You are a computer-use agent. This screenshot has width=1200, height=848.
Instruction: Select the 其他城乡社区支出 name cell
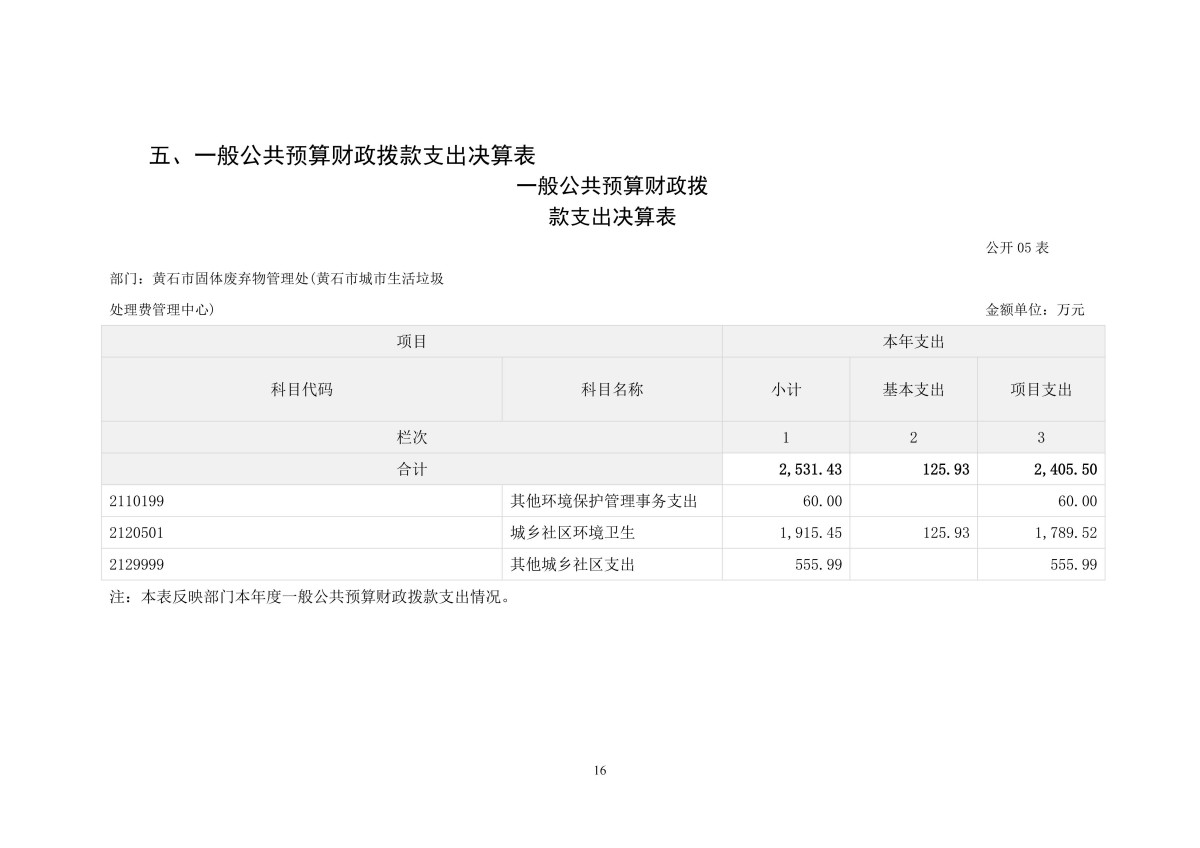pyautogui.click(x=573, y=565)
